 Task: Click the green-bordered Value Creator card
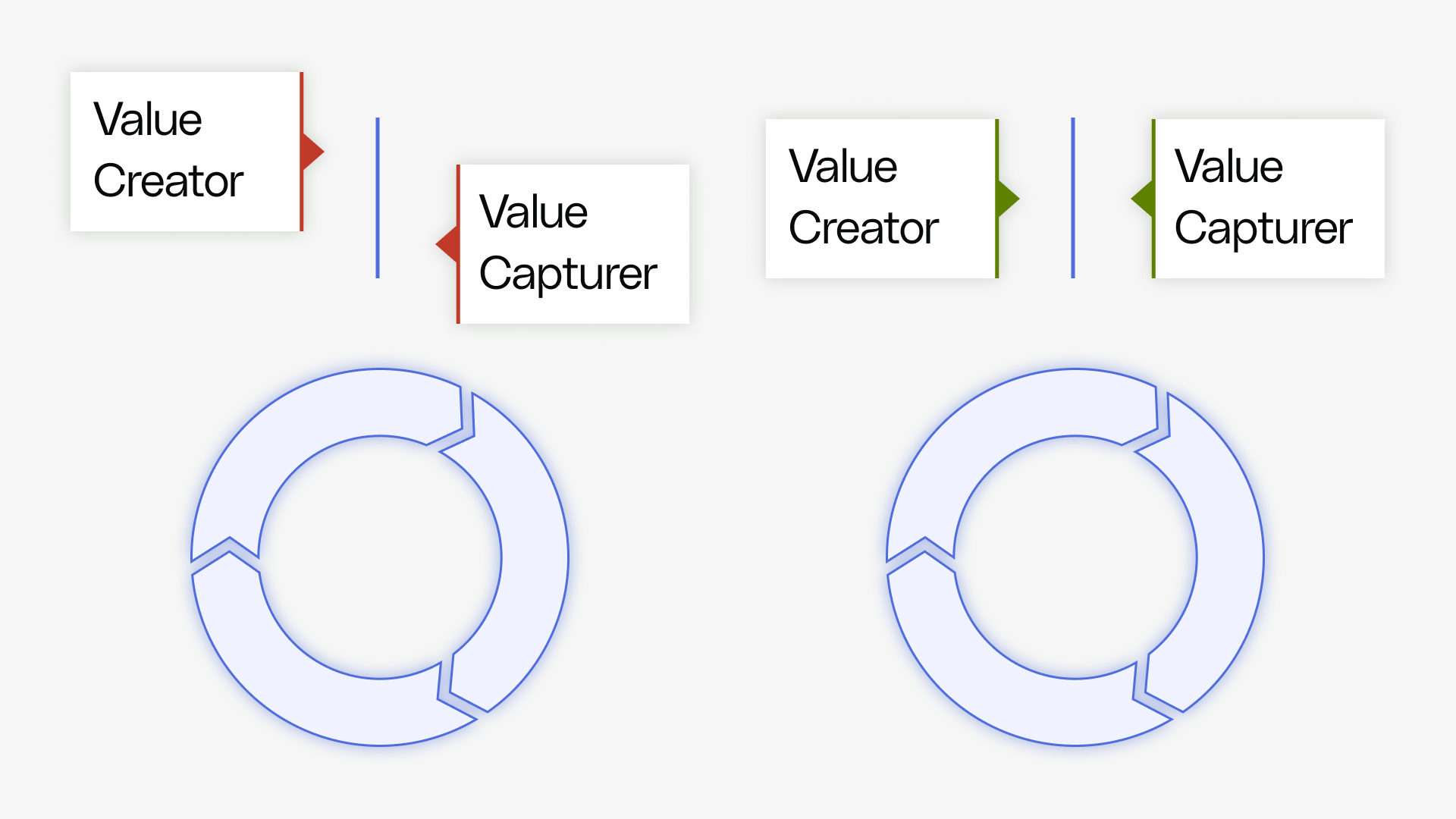[882, 199]
